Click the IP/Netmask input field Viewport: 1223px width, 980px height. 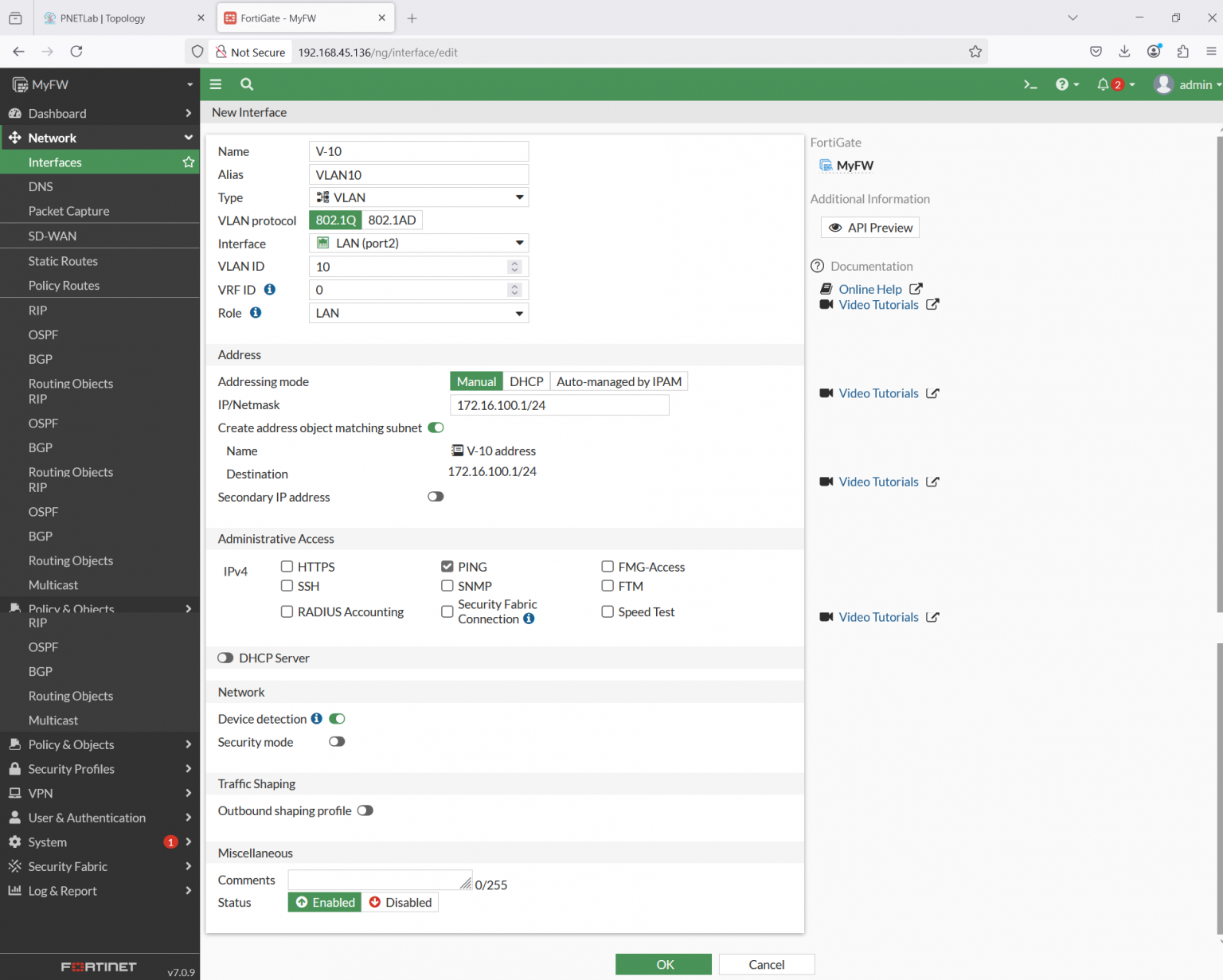point(557,404)
